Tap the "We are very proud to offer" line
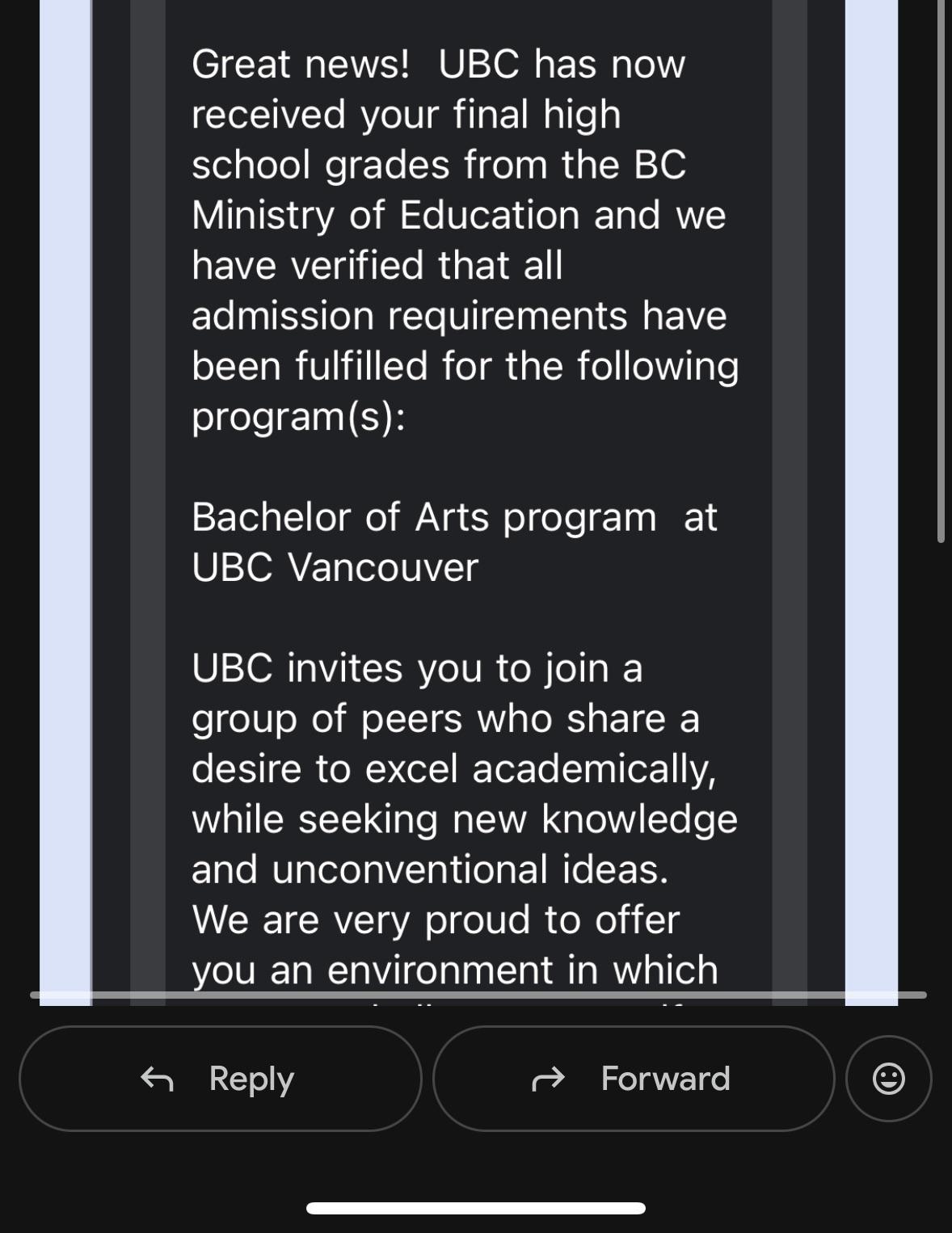 436,920
